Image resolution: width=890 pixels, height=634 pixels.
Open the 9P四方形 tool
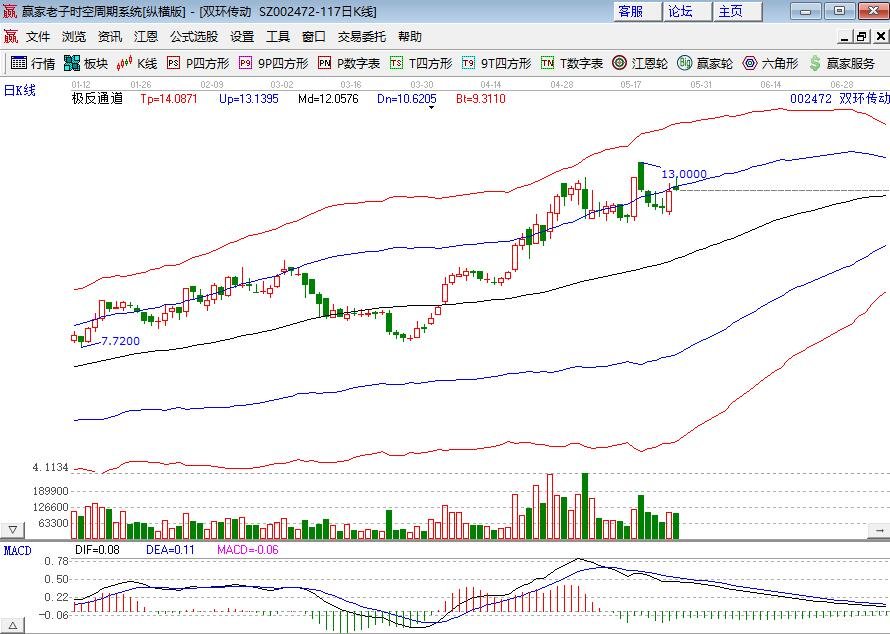pos(273,64)
